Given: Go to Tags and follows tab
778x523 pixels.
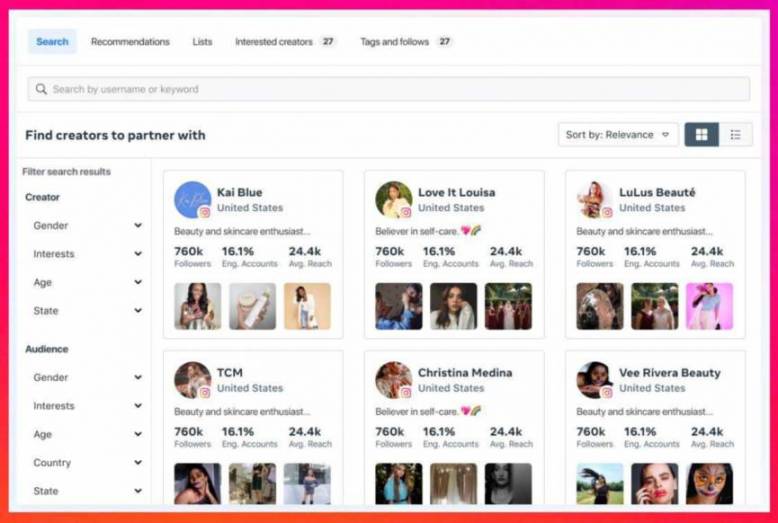Looking at the screenshot, I should 394,42.
